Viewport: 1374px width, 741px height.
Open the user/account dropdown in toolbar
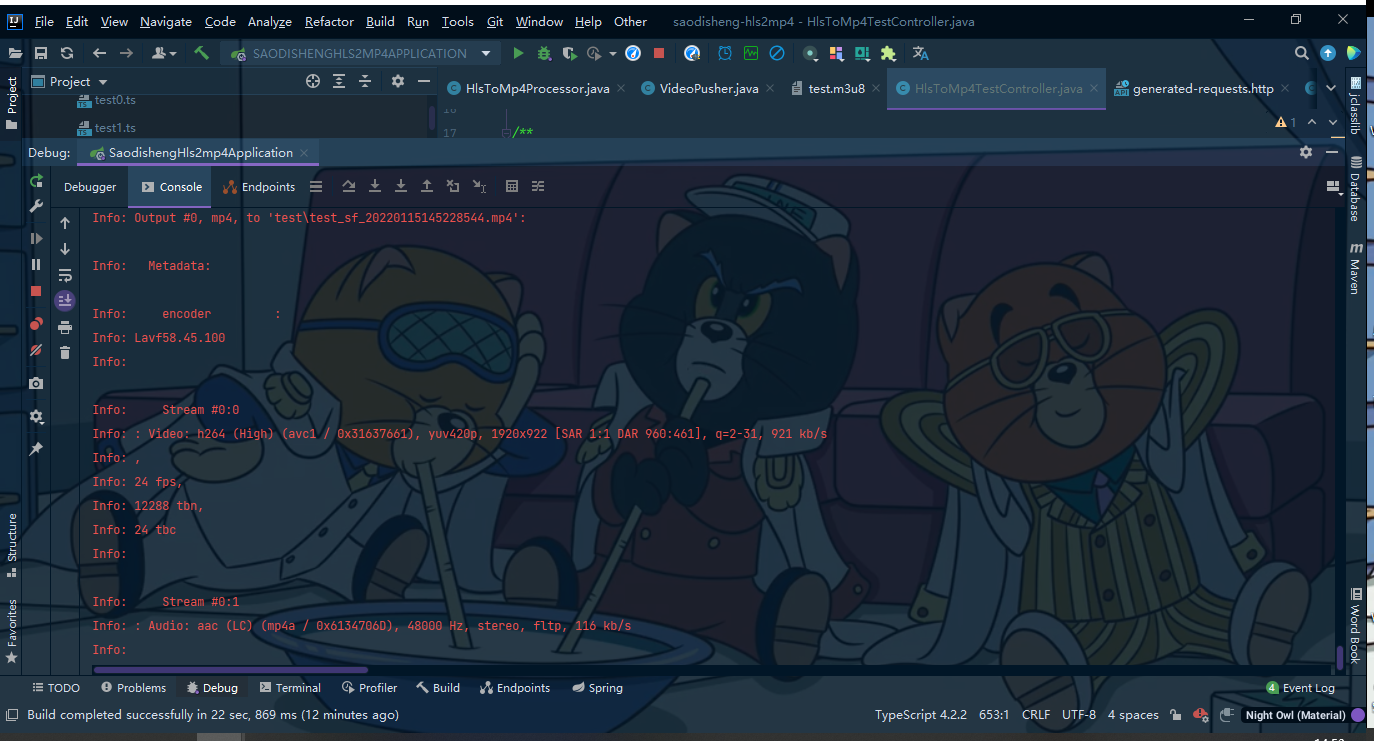[x=164, y=53]
